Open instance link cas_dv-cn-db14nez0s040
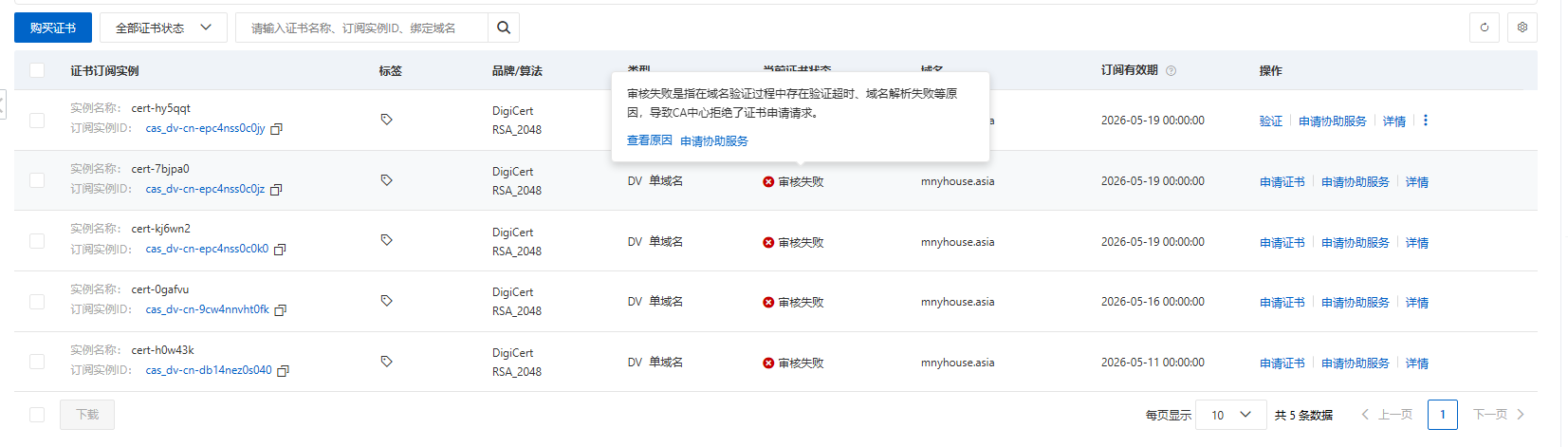Image resolution: width=1568 pixels, height=447 pixels. [x=209, y=370]
